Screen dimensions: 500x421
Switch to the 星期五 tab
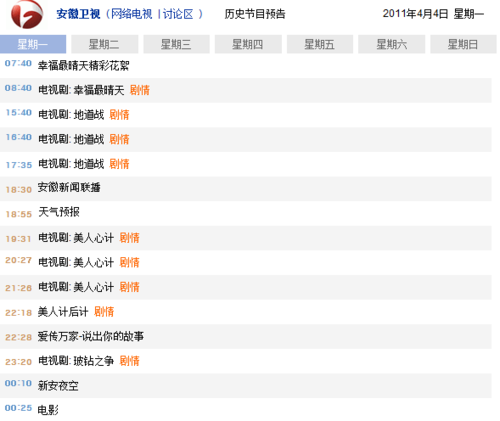click(320, 44)
